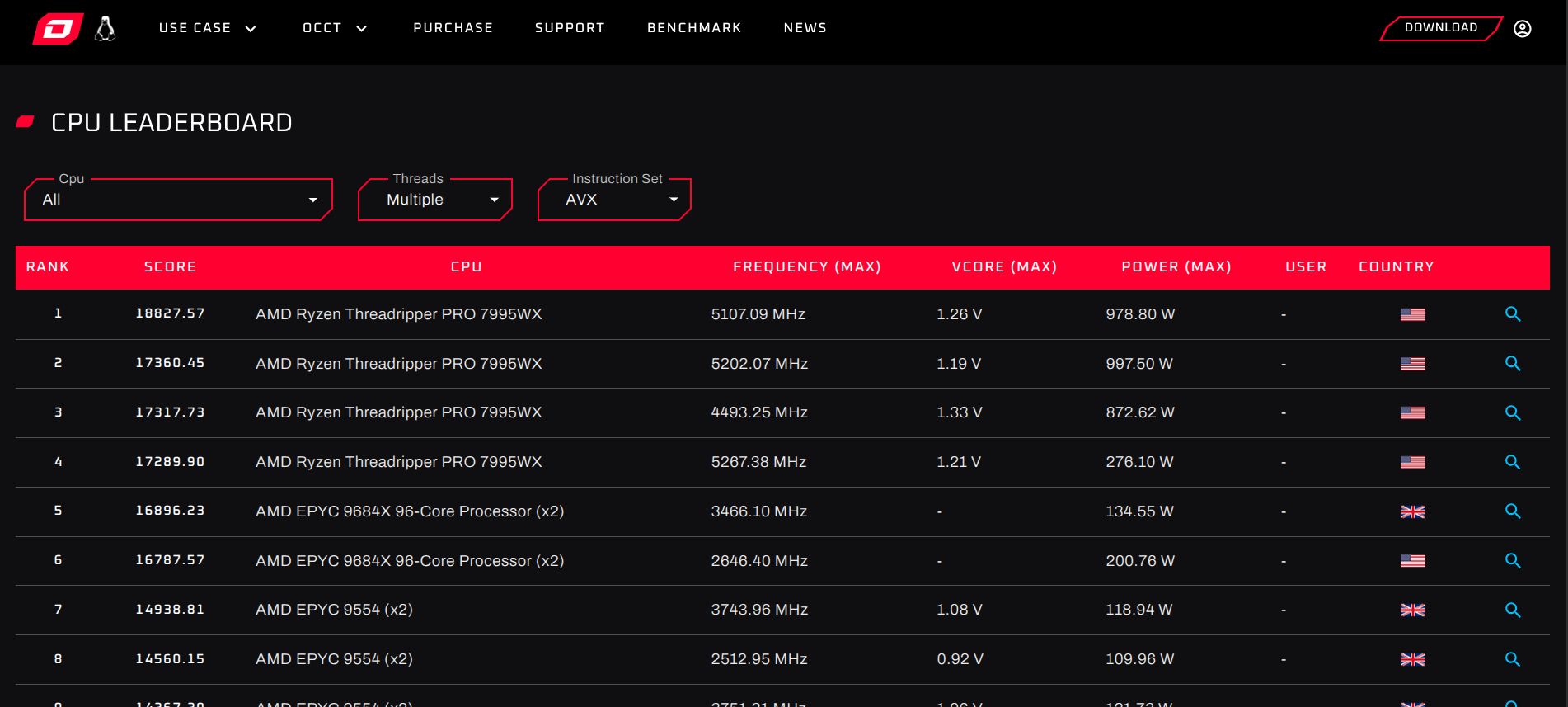This screenshot has width=1568, height=707.
Task: Click the COUNTRY column header
Action: [x=1397, y=267]
